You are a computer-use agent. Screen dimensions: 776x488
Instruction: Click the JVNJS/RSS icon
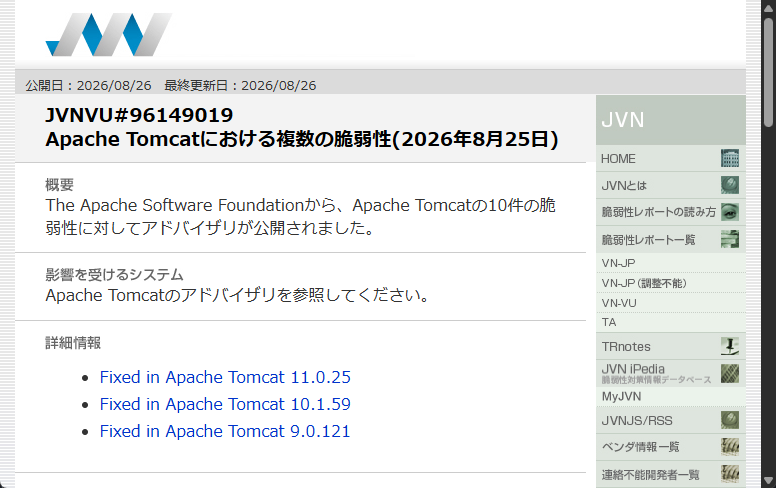729,420
